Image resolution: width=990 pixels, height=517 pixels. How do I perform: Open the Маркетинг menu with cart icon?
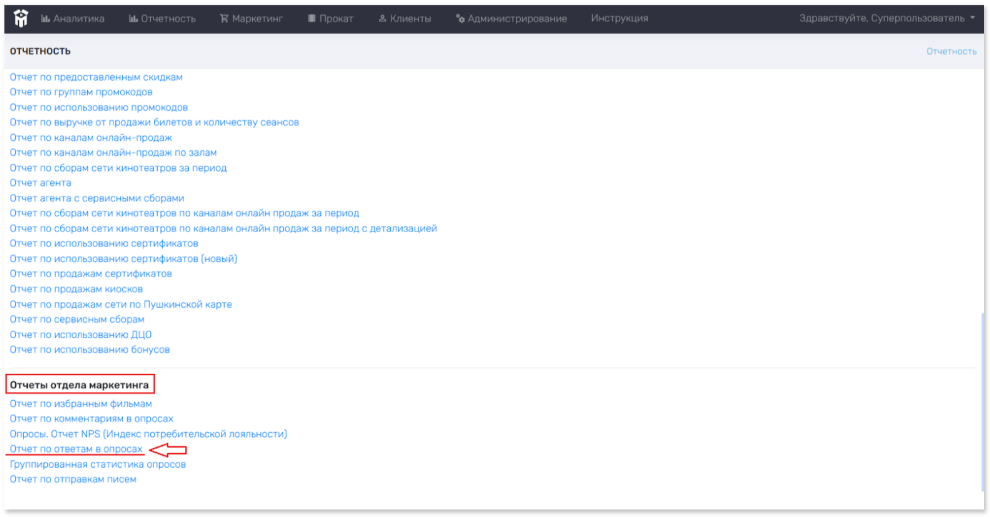point(252,19)
